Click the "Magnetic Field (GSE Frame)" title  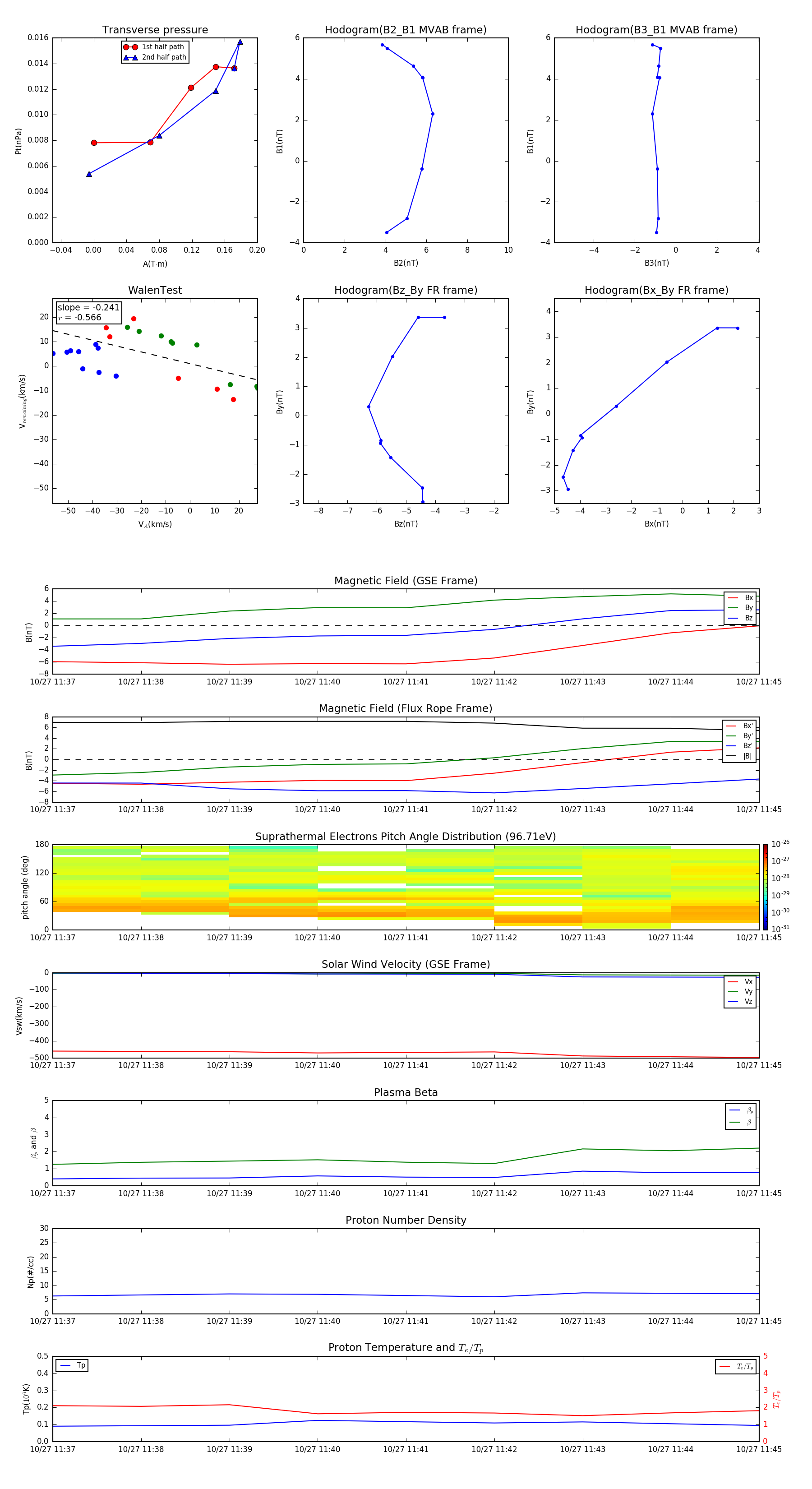point(406,581)
